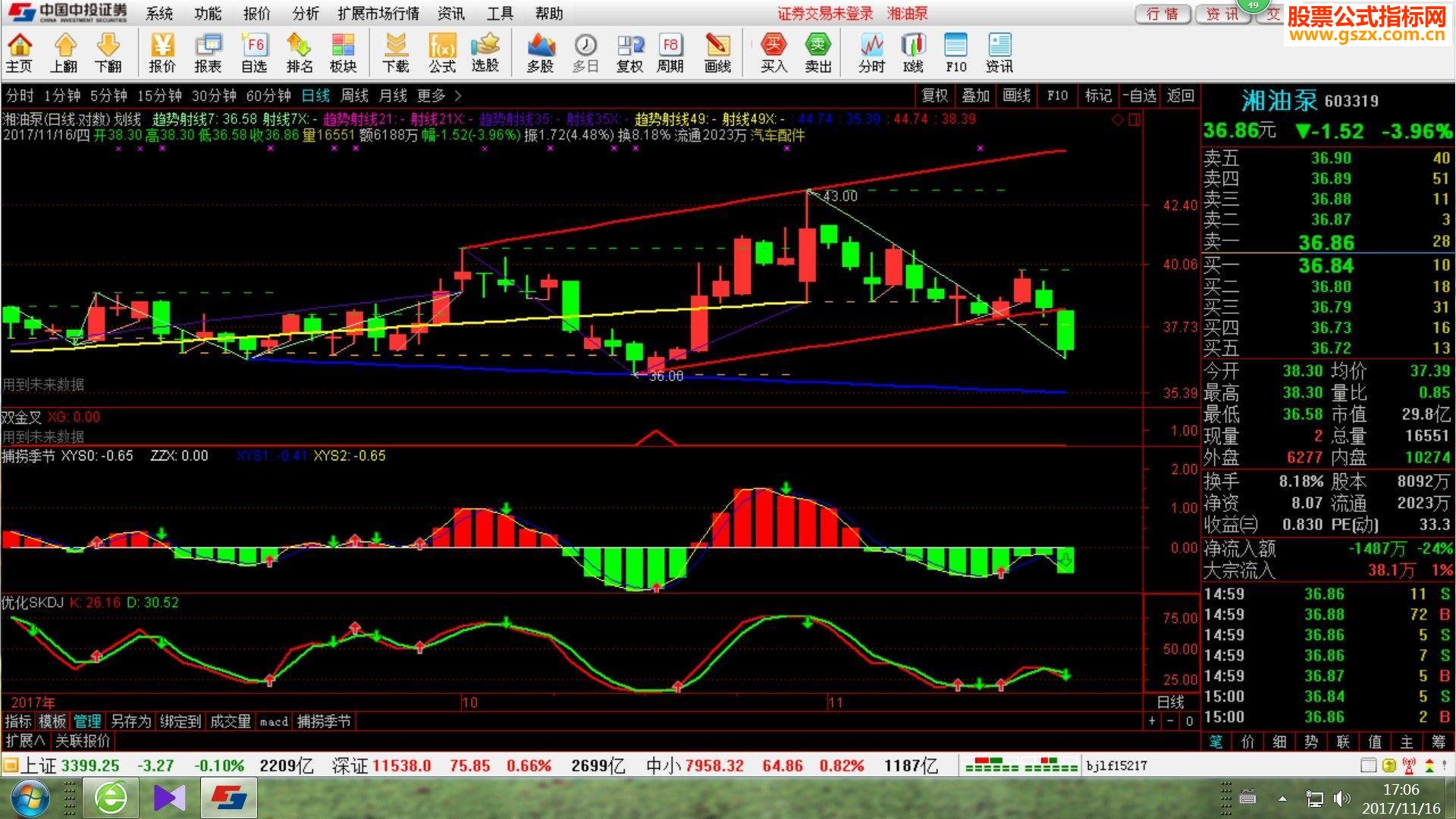Click the window list status bar icon
Screen dimensions: 1456x819
(x=1369, y=765)
